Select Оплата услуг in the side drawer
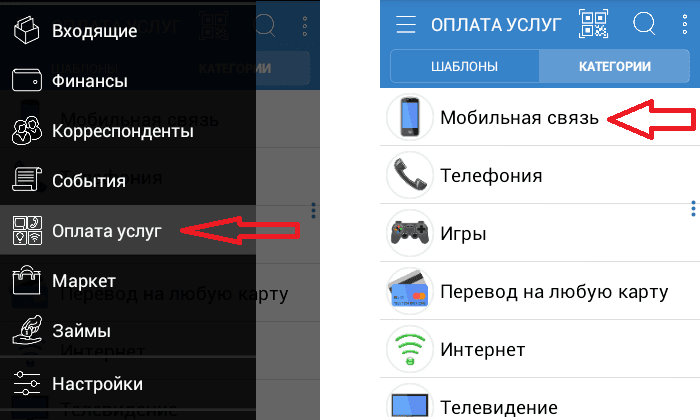 tap(128, 230)
